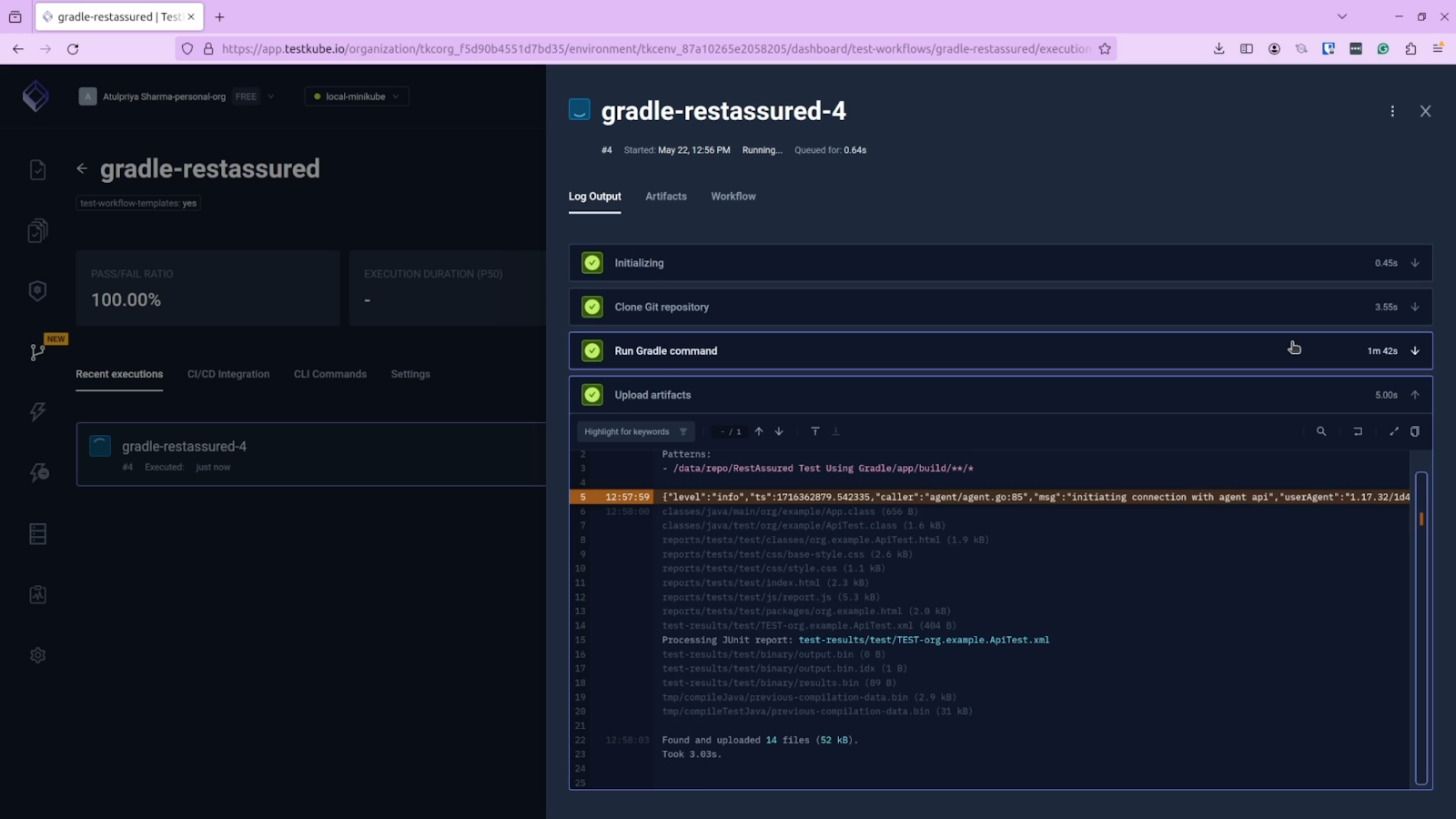Open the Webhooks lightning-circle sidebar icon
Screen dimensions: 1456x819
coord(37,473)
